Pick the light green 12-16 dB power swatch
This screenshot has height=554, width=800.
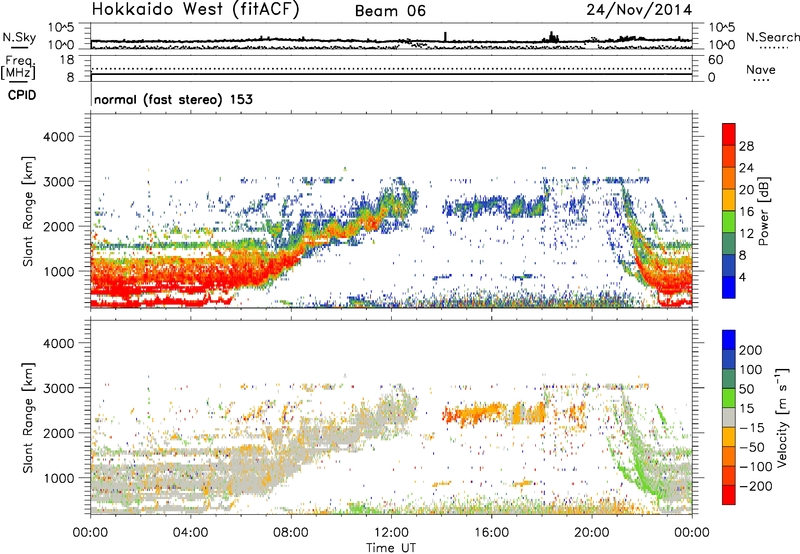click(729, 222)
